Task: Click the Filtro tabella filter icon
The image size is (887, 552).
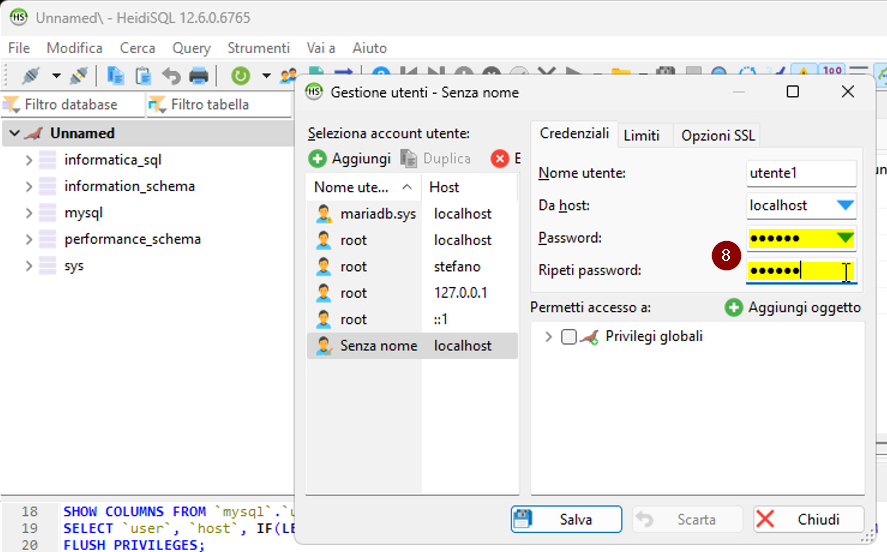Action: click(157, 104)
